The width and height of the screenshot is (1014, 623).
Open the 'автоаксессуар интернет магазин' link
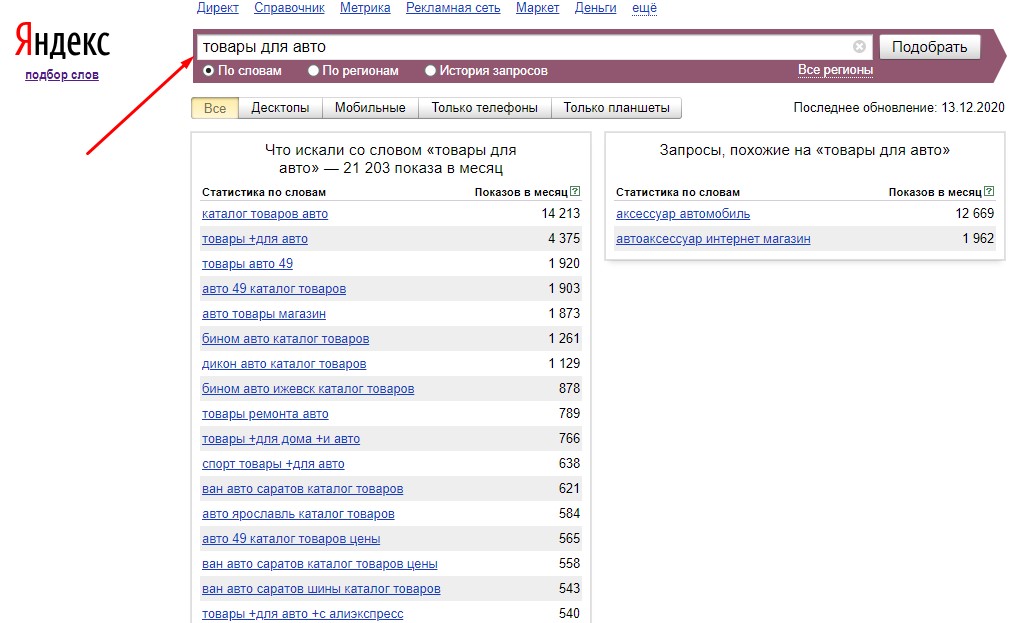(x=713, y=239)
